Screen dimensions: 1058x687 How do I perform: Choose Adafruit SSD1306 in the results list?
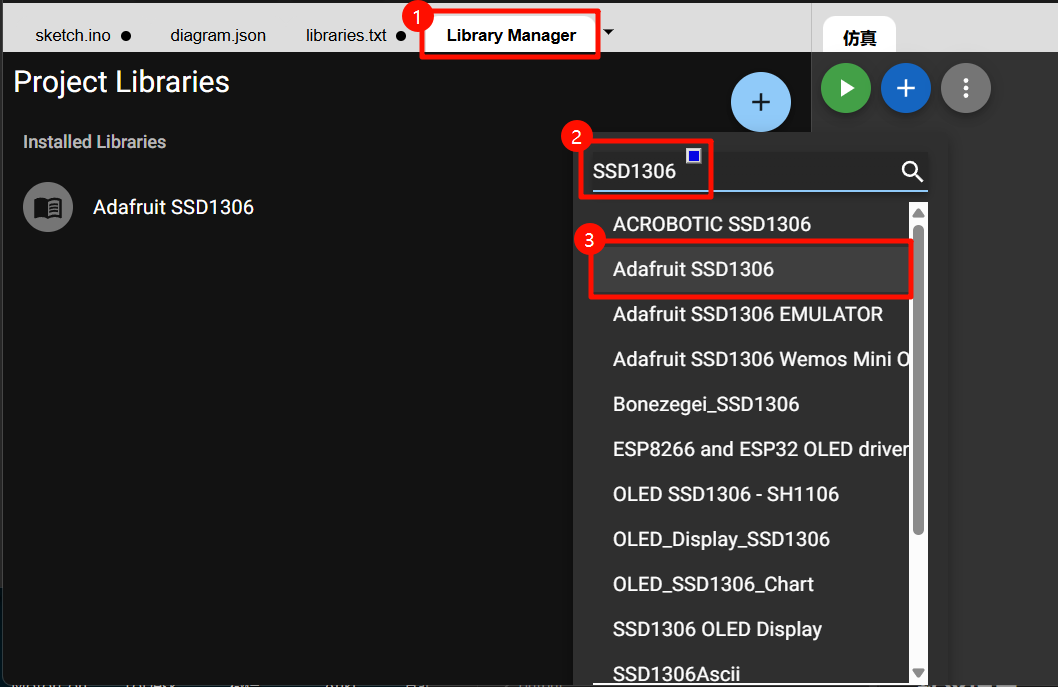pyautogui.click(x=750, y=269)
